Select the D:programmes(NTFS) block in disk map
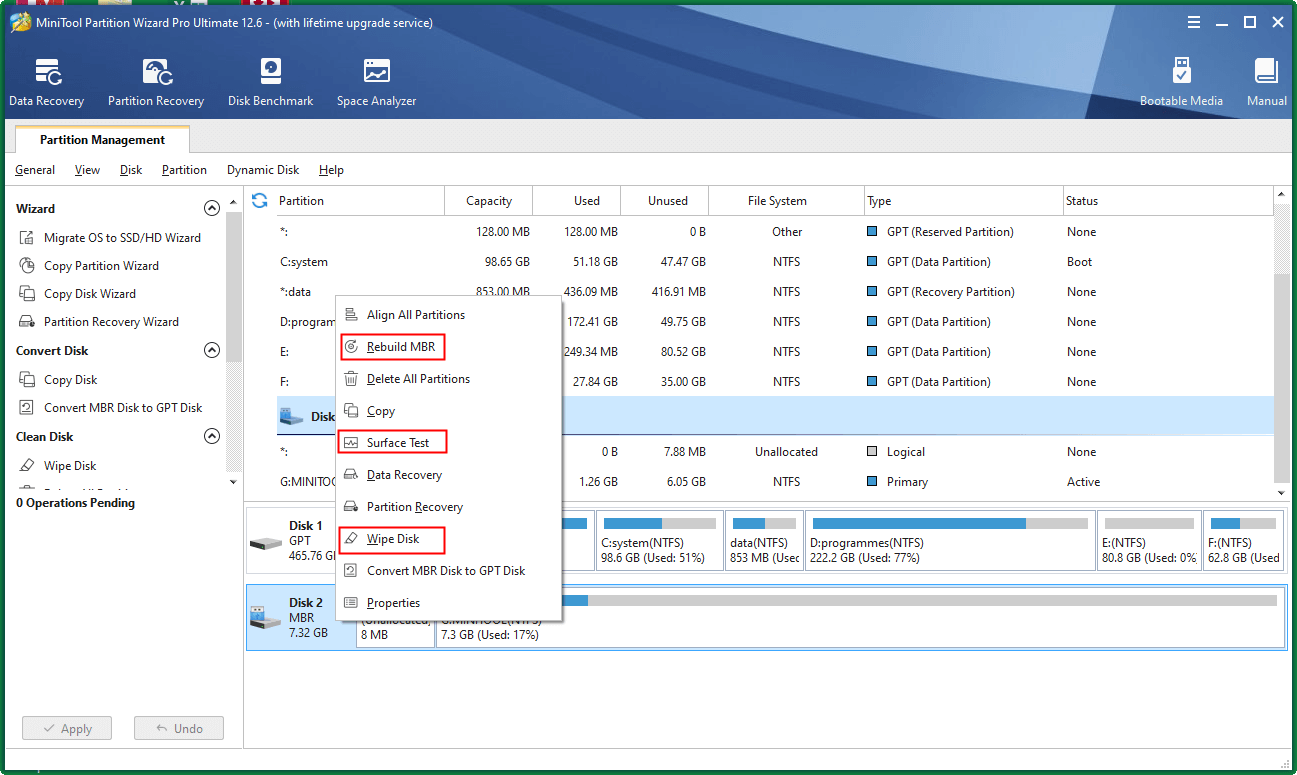Screen dimensions: 1297x775 (x=949, y=541)
